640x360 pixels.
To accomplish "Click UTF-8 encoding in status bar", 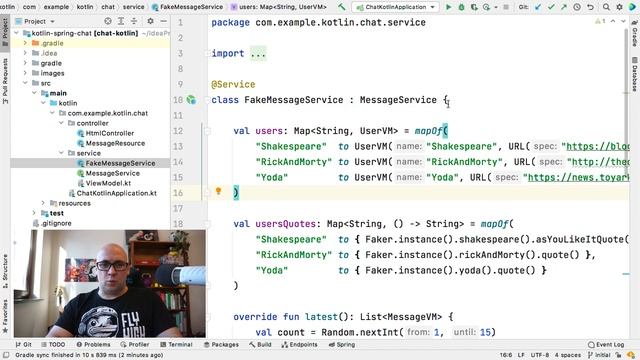I will coord(540,355).
